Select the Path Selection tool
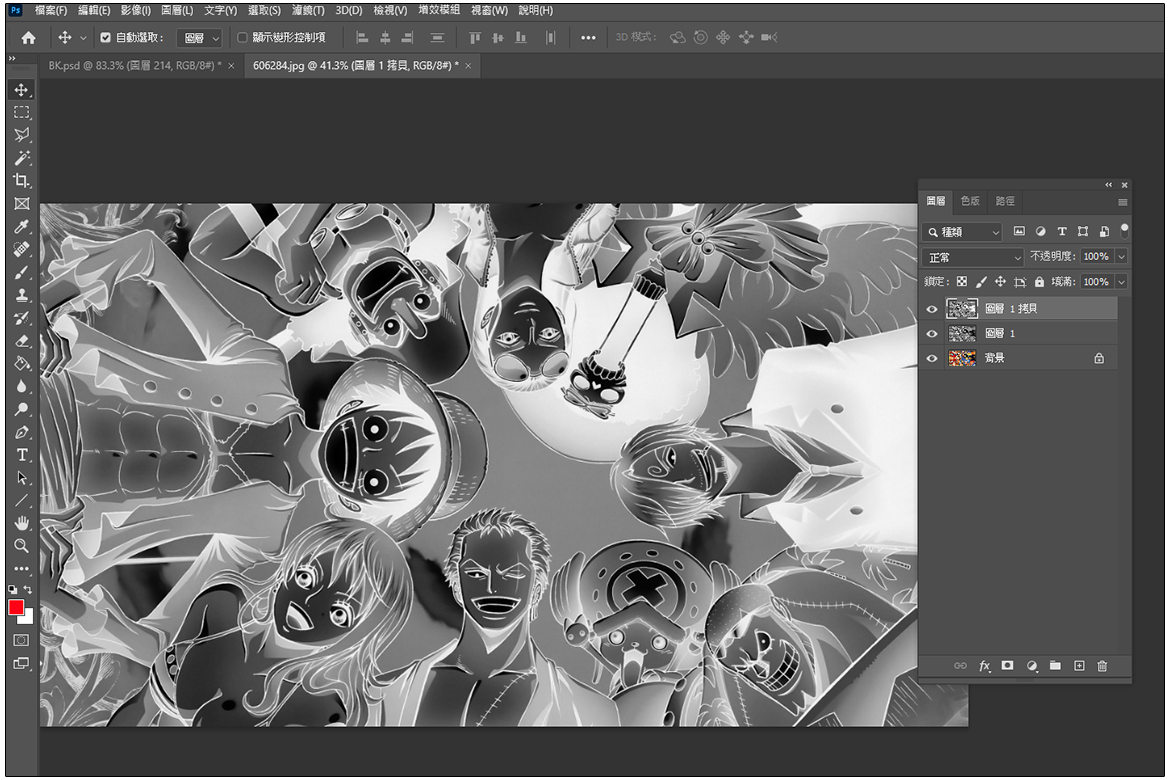Image resolution: width=1170 pixels, height=780 pixels. click(x=21, y=478)
